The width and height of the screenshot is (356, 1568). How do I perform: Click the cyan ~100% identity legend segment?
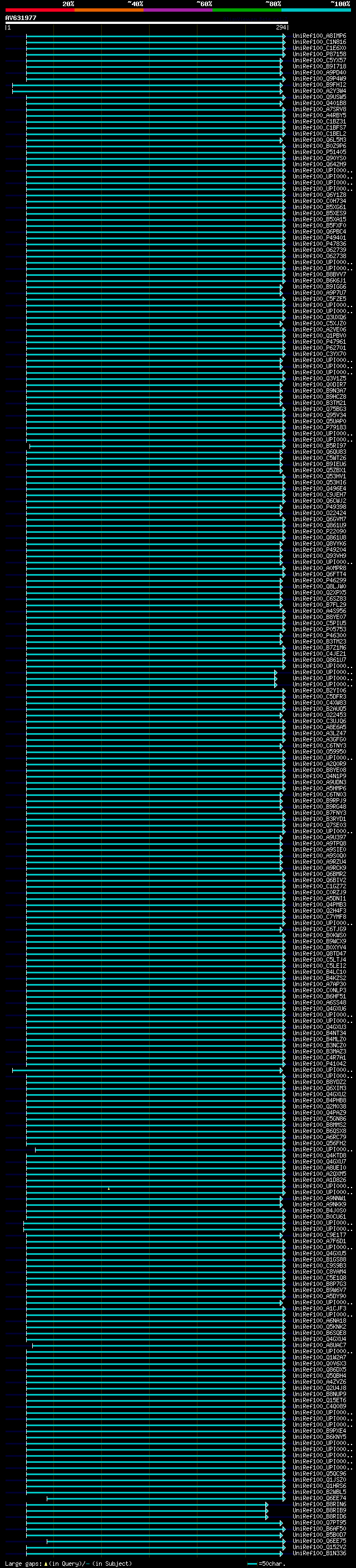click(x=316, y=10)
